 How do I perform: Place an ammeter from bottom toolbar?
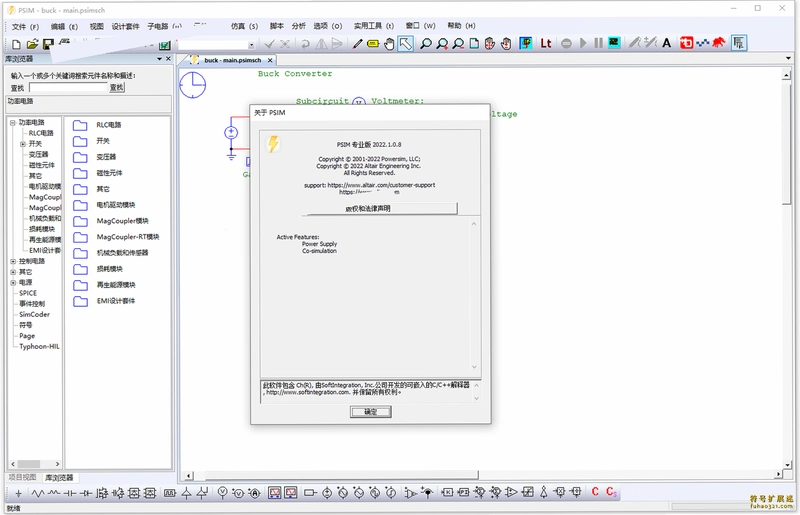(x=254, y=493)
